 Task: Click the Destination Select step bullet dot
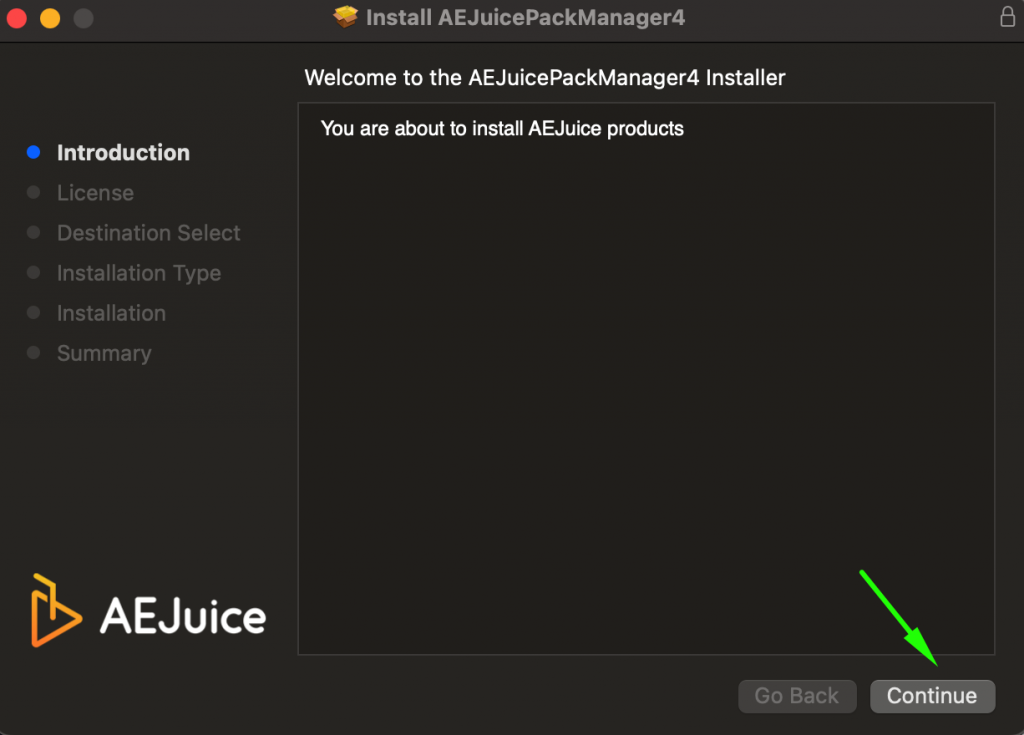pyautogui.click(x=33, y=232)
